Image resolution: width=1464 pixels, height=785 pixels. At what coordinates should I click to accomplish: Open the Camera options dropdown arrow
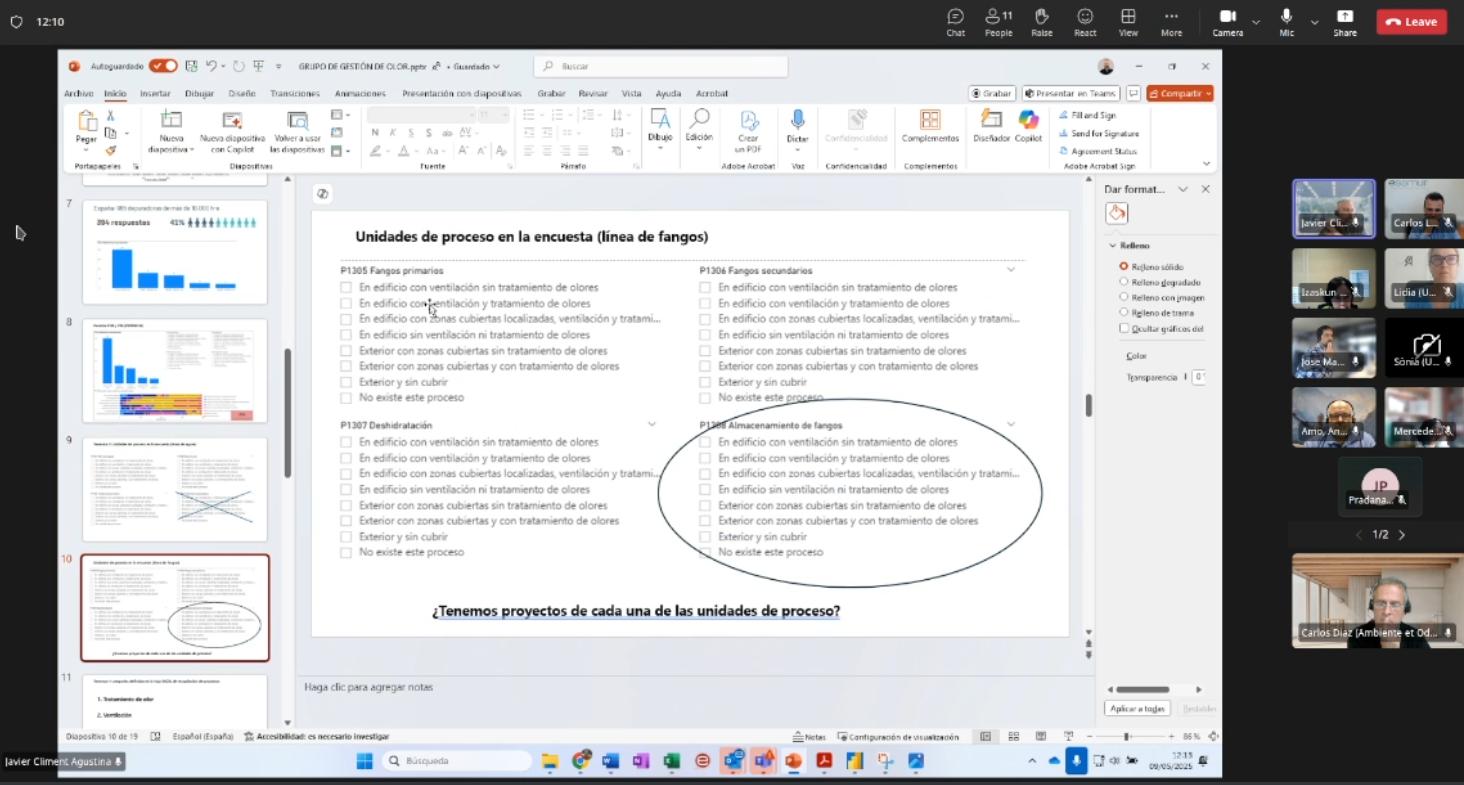tap(1256, 21)
